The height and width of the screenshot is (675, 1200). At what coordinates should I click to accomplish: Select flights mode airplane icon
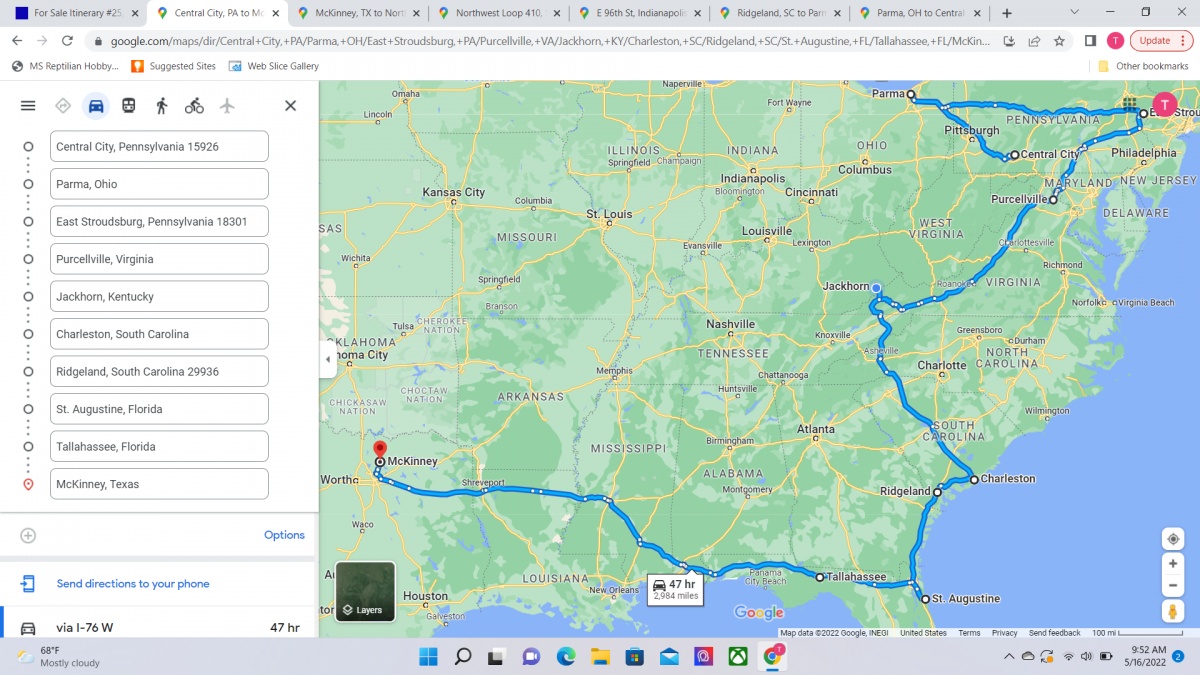point(227,106)
